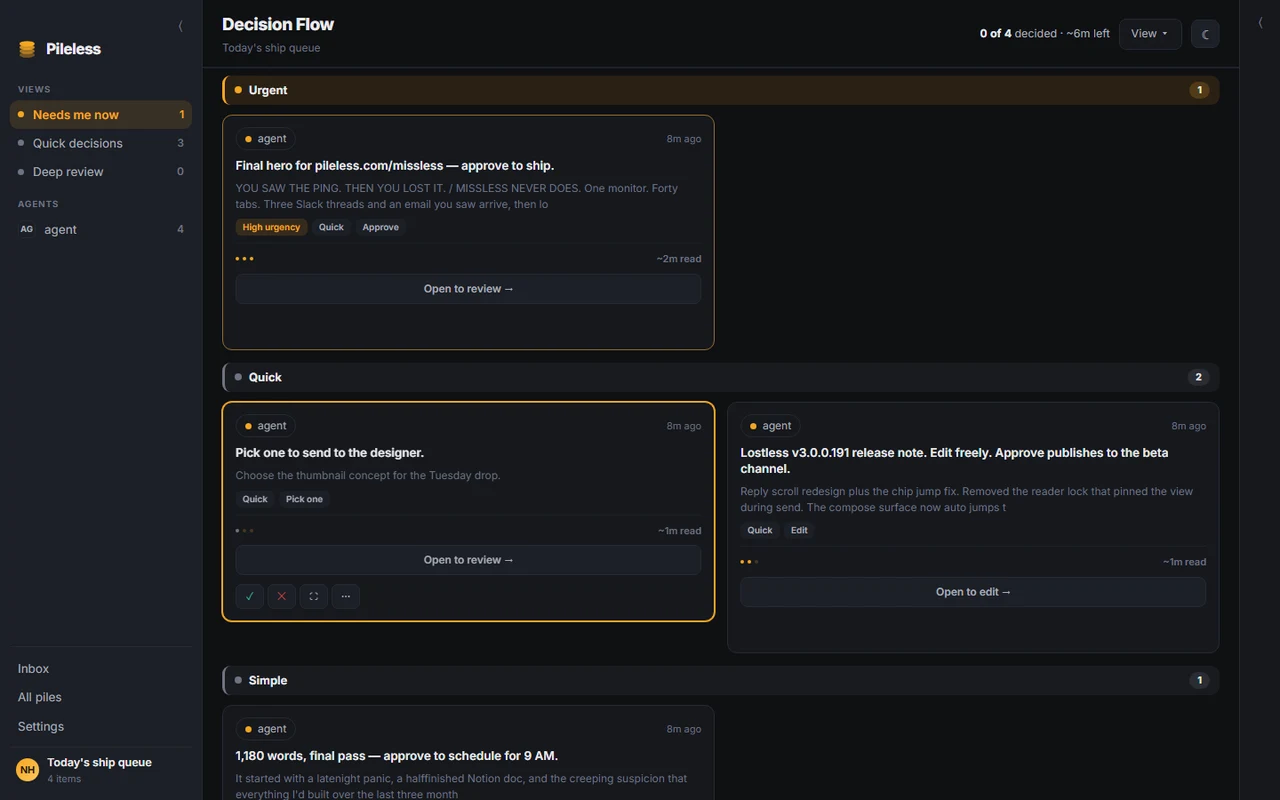The image size is (1280, 800).
Task: Open to review the thumbnail concept card
Action: (x=468, y=560)
